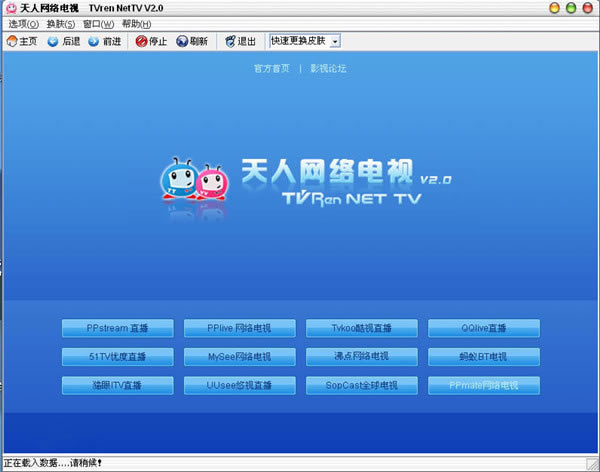Visit the 官方首页 link
Screen dimensions: 600x472
[271, 69]
